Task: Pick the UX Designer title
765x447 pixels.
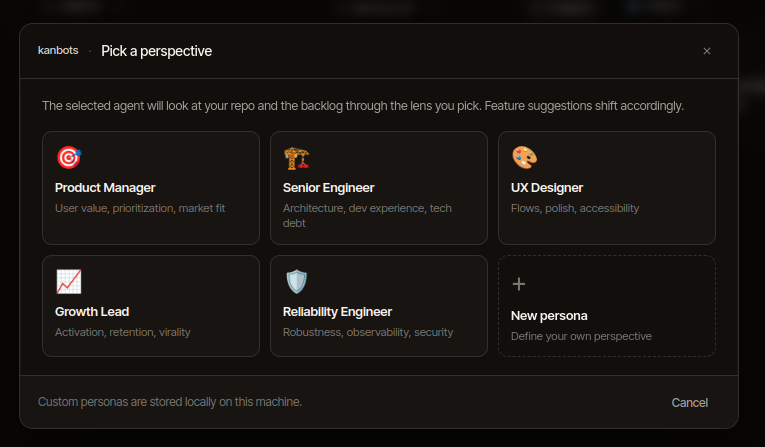Action: point(547,188)
